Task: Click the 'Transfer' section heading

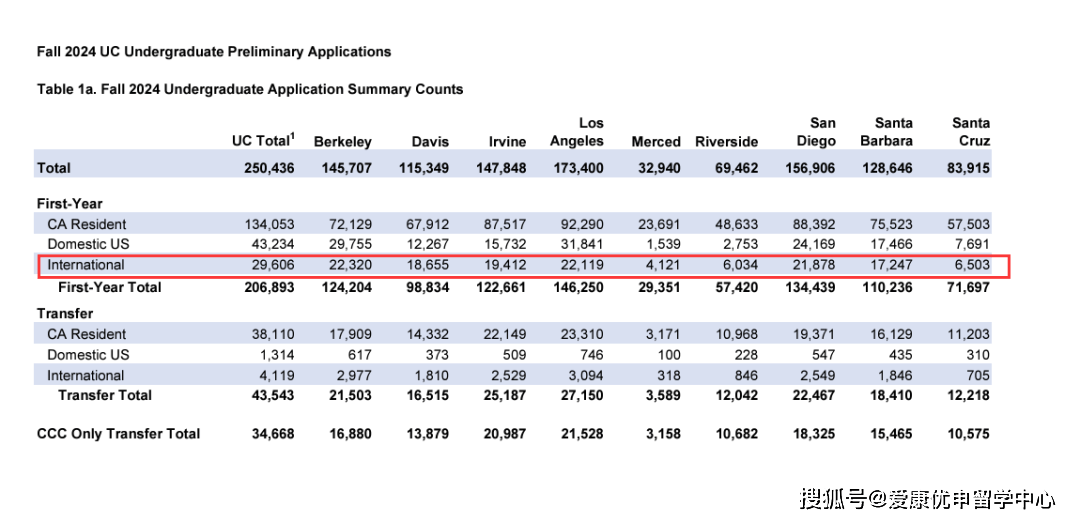Action: tap(65, 314)
